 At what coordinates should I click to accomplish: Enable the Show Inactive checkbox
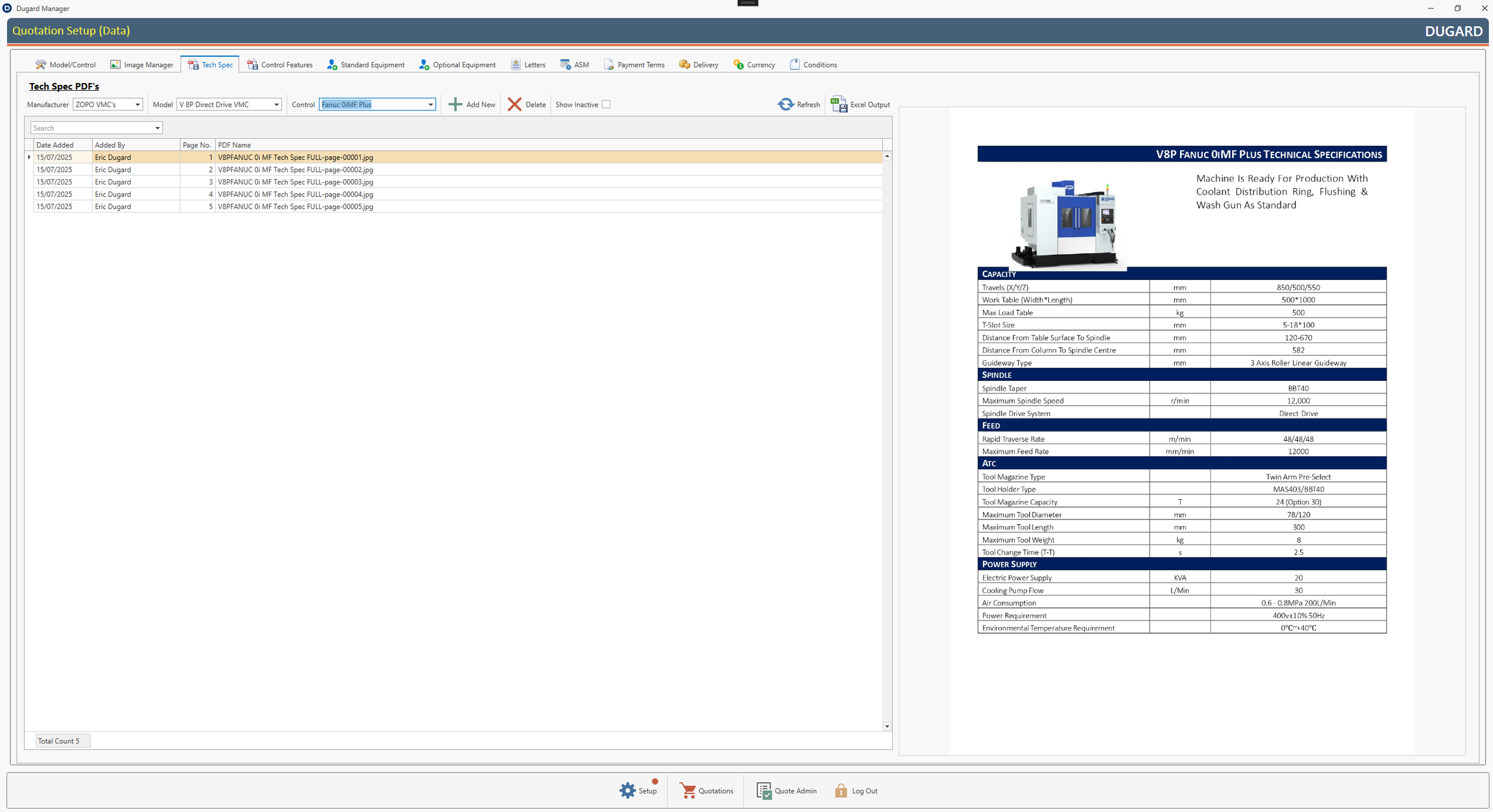[606, 104]
